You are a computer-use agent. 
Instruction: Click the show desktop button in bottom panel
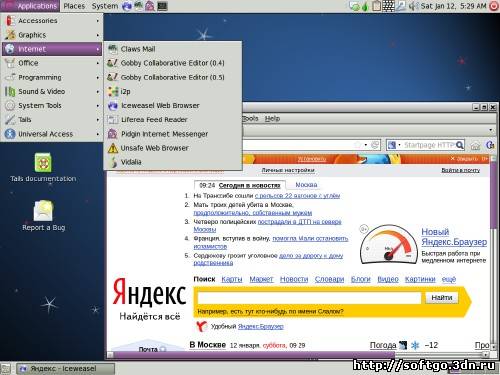[6, 368]
